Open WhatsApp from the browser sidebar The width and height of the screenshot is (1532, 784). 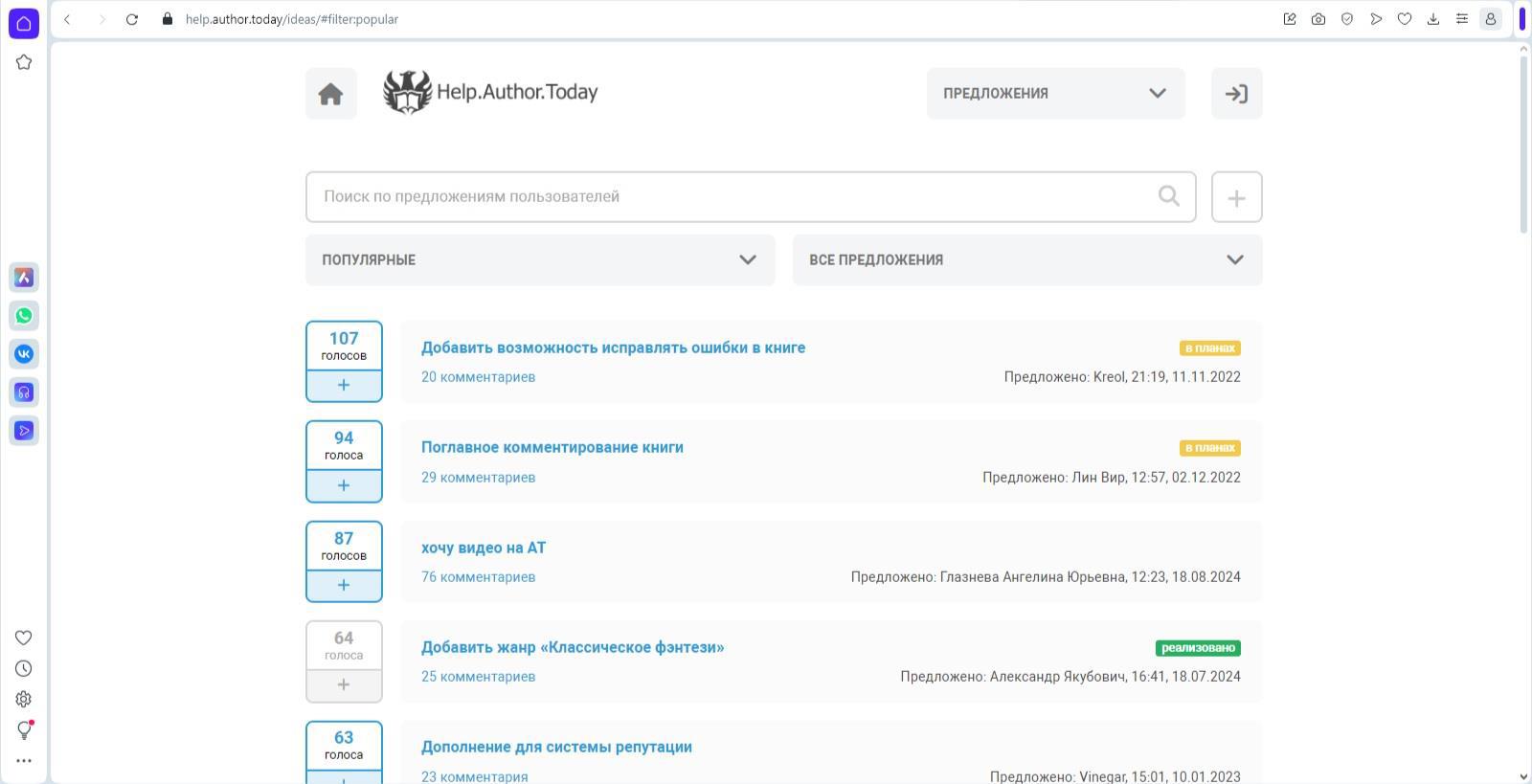click(x=24, y=316)
